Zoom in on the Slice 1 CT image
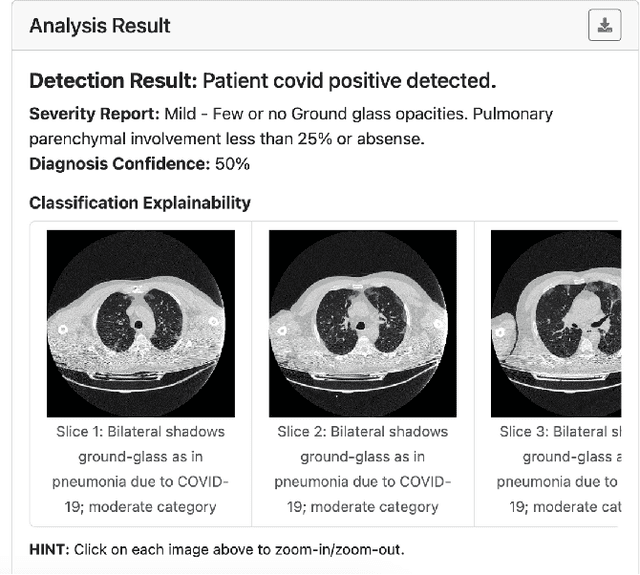 [141, 323]
